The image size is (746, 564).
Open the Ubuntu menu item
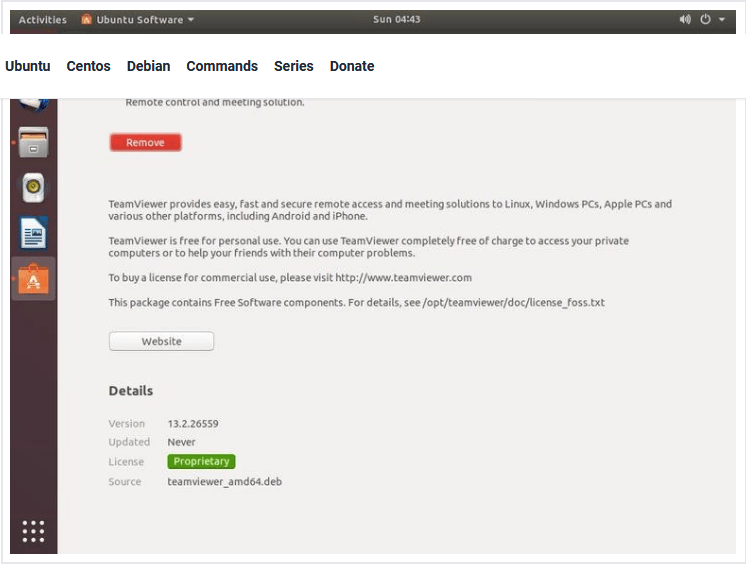[x=28, y=66]
